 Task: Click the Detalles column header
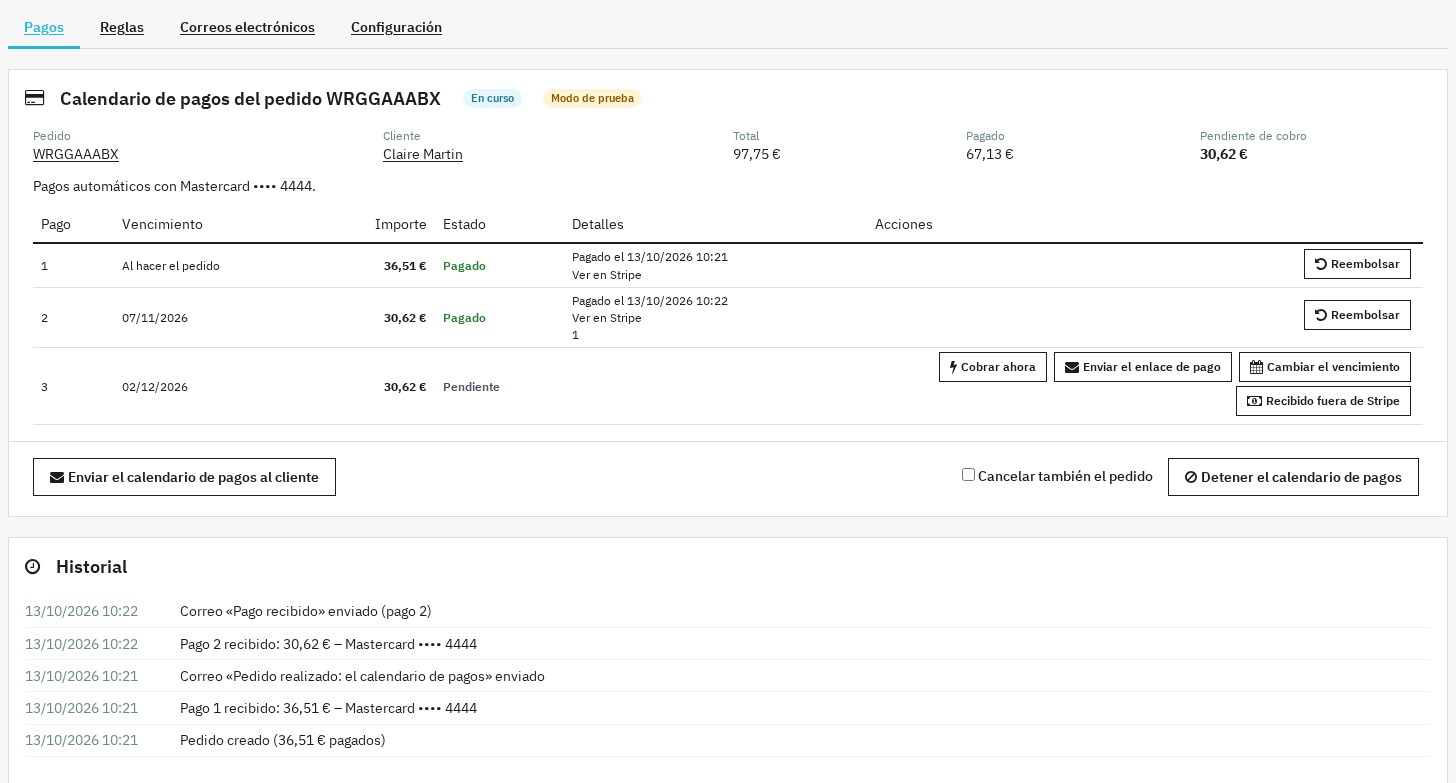click(x=598, y=224)
